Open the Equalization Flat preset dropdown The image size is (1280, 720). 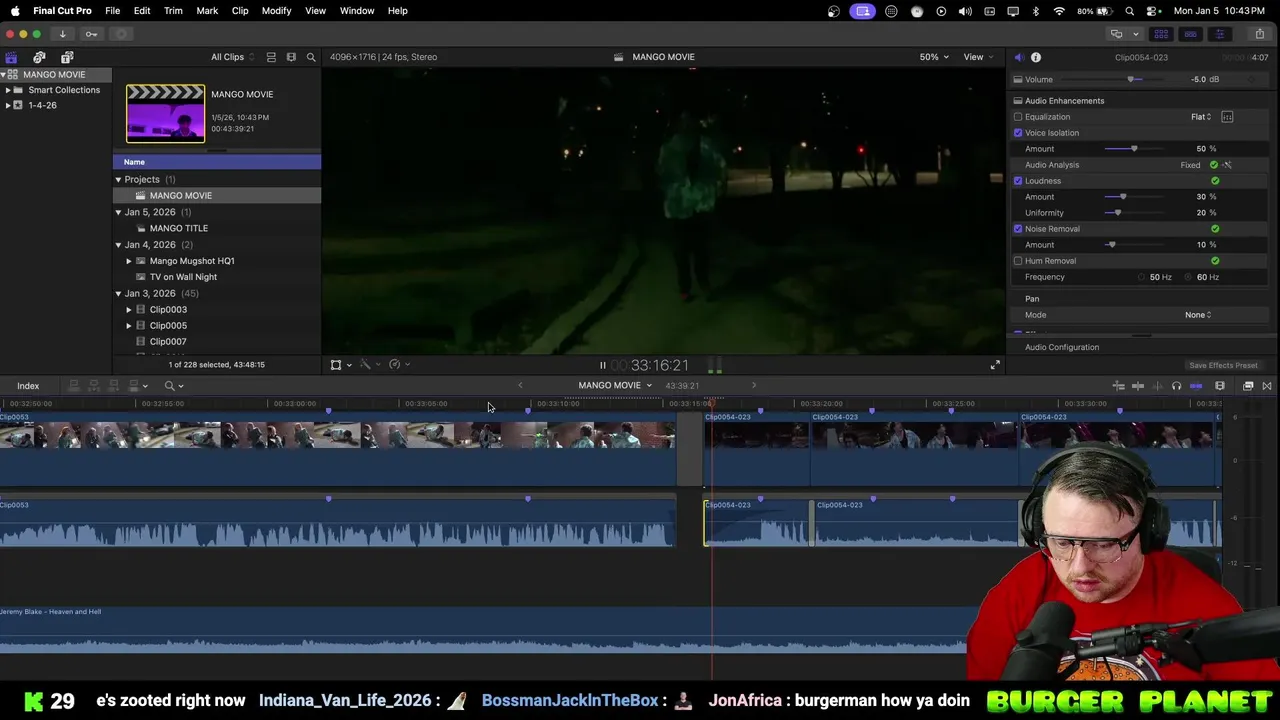[x=1201, y=117]
